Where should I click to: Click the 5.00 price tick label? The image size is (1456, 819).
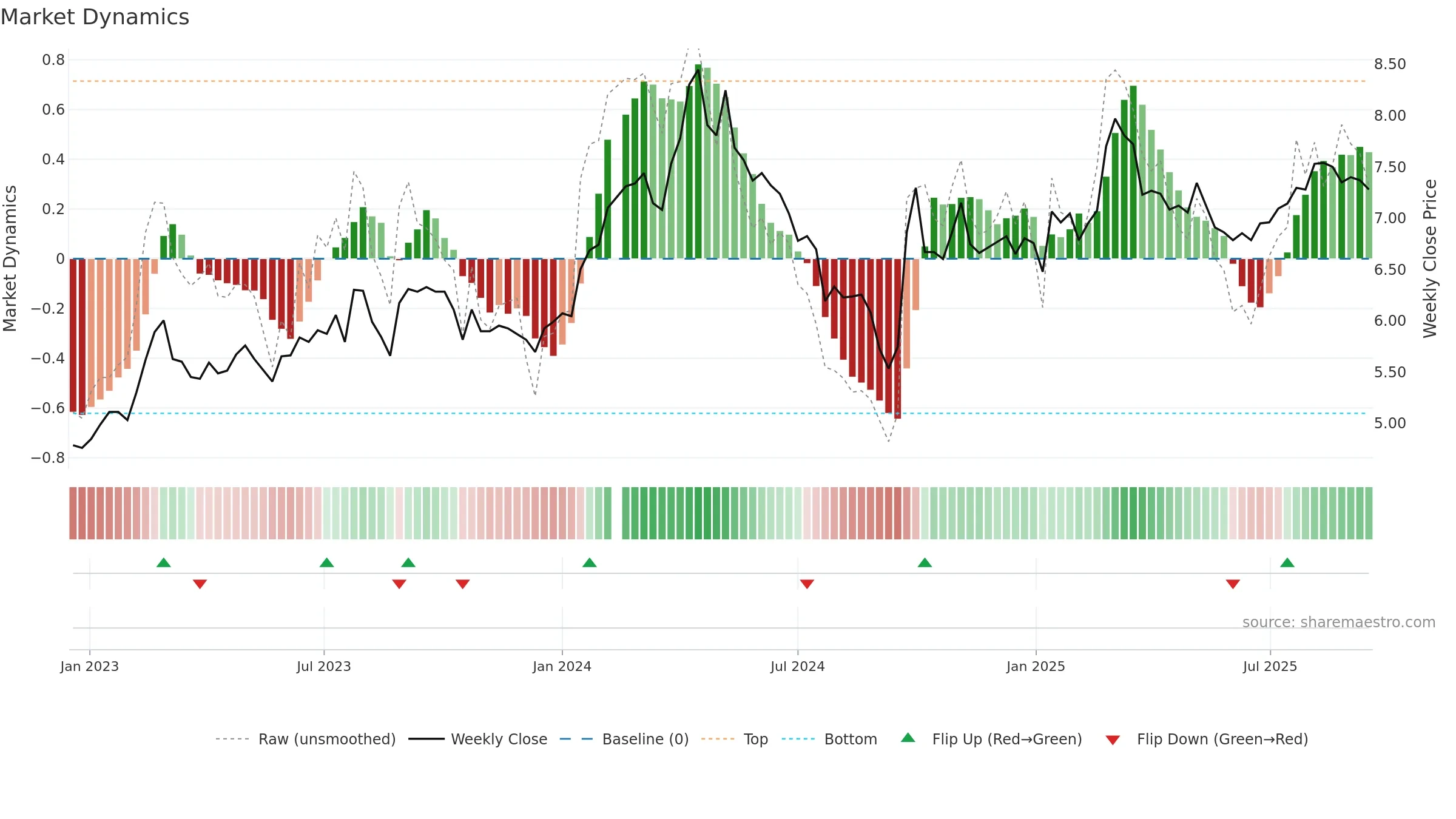(x=1390, y=423)
